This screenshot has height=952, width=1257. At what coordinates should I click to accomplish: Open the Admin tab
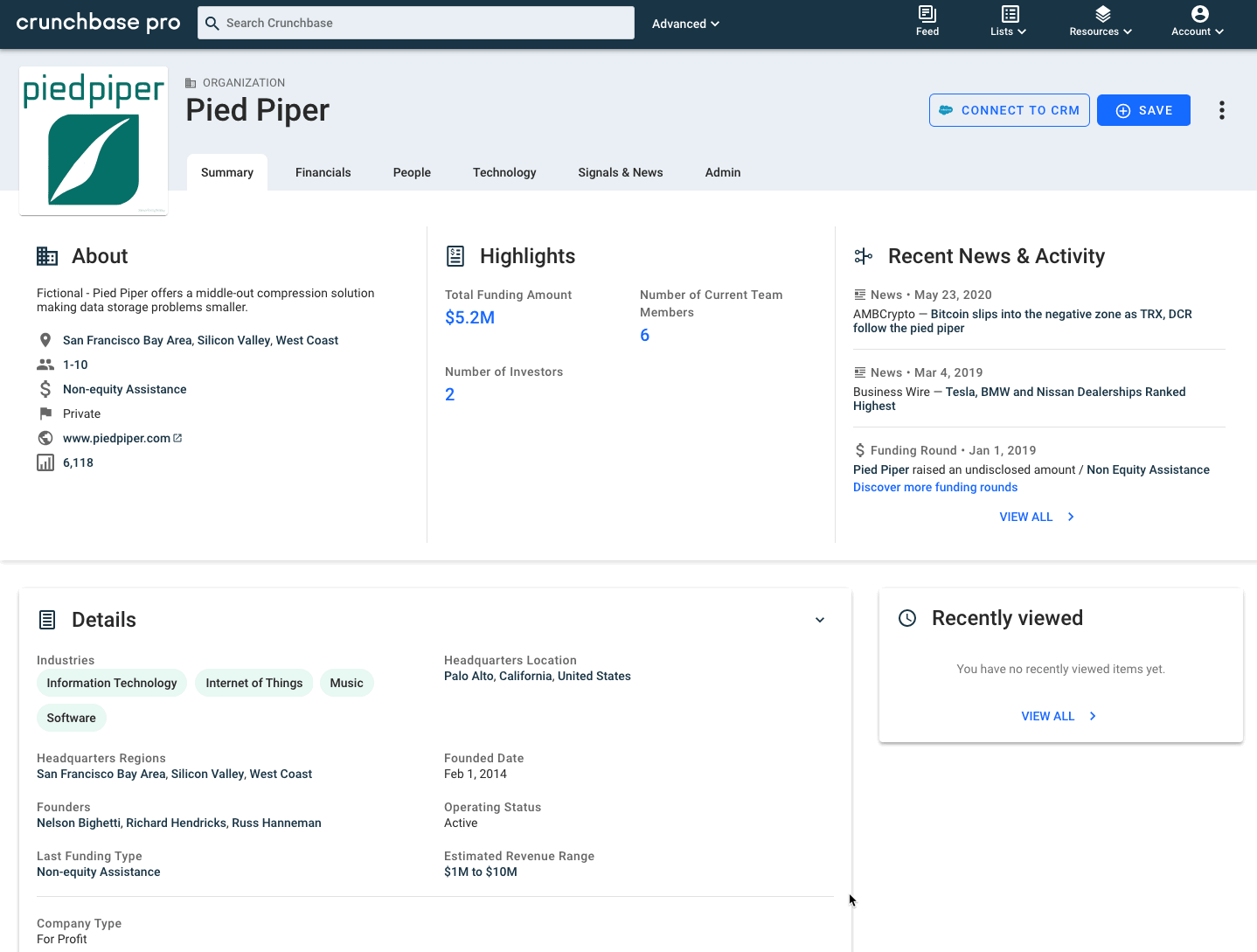[x=723, y=172]
